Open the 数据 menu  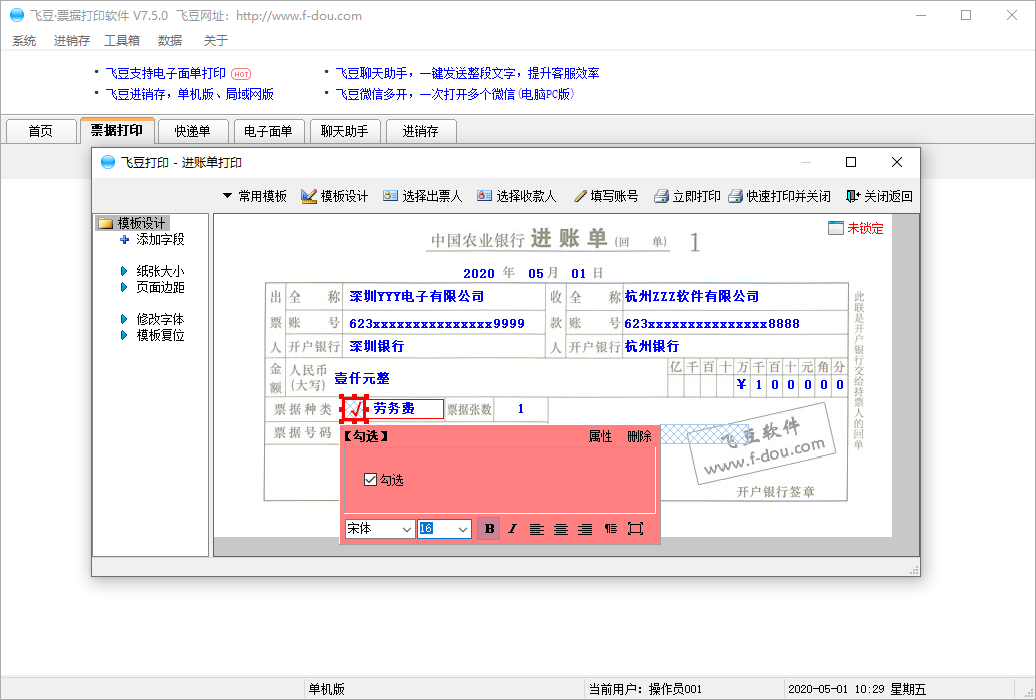coord(170,40)
